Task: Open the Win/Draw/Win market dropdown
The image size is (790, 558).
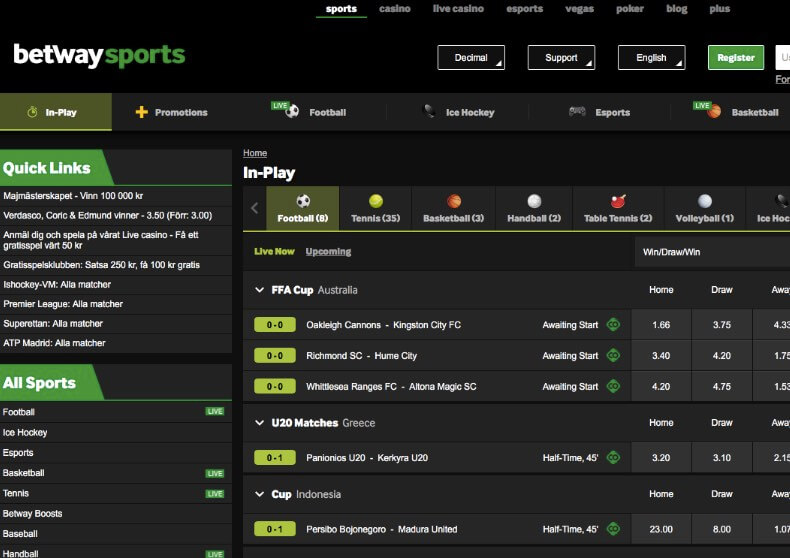Action: 712,252
